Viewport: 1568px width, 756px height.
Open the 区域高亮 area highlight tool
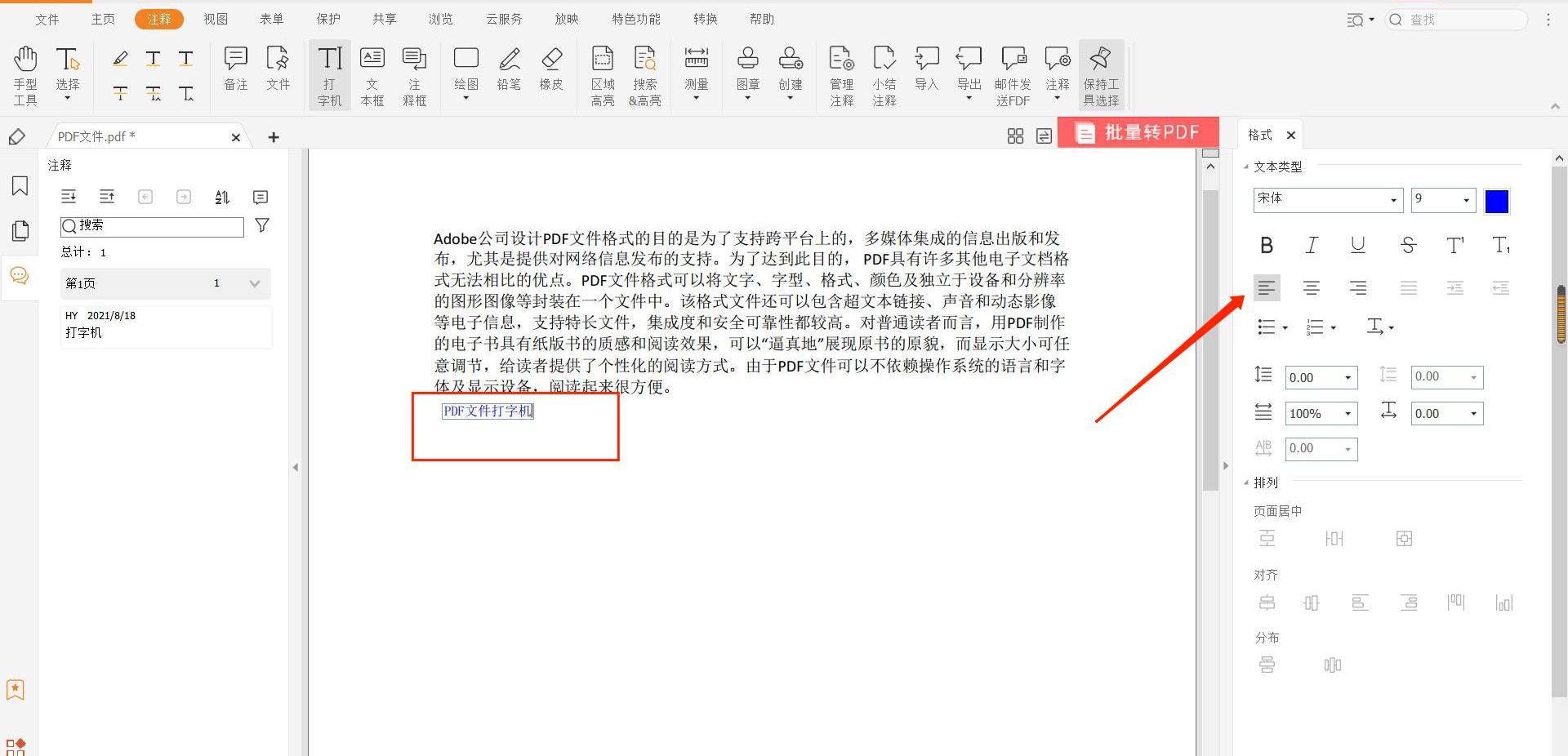coord(603,75)
